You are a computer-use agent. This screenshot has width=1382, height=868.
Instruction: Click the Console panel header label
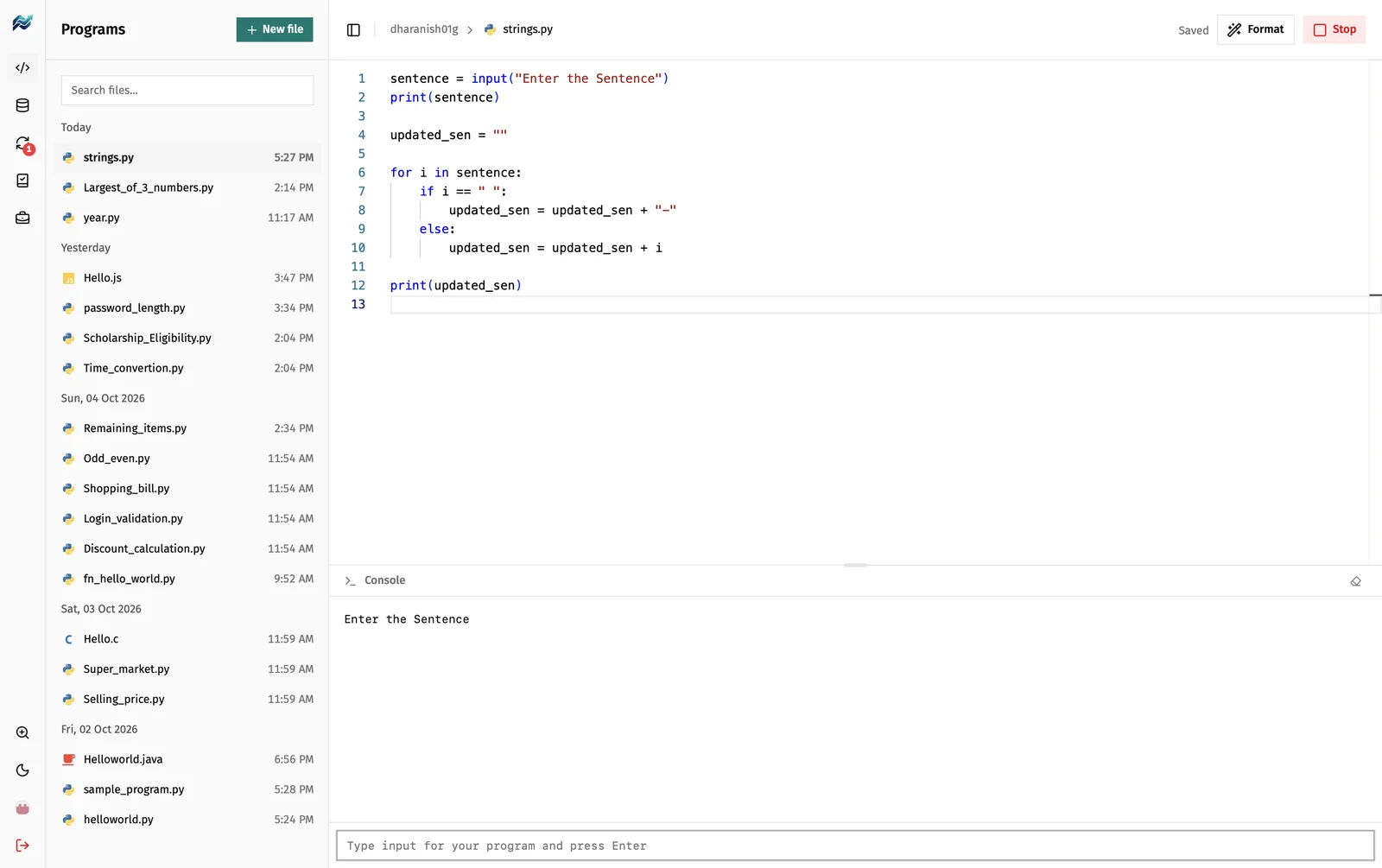[384, 580]
